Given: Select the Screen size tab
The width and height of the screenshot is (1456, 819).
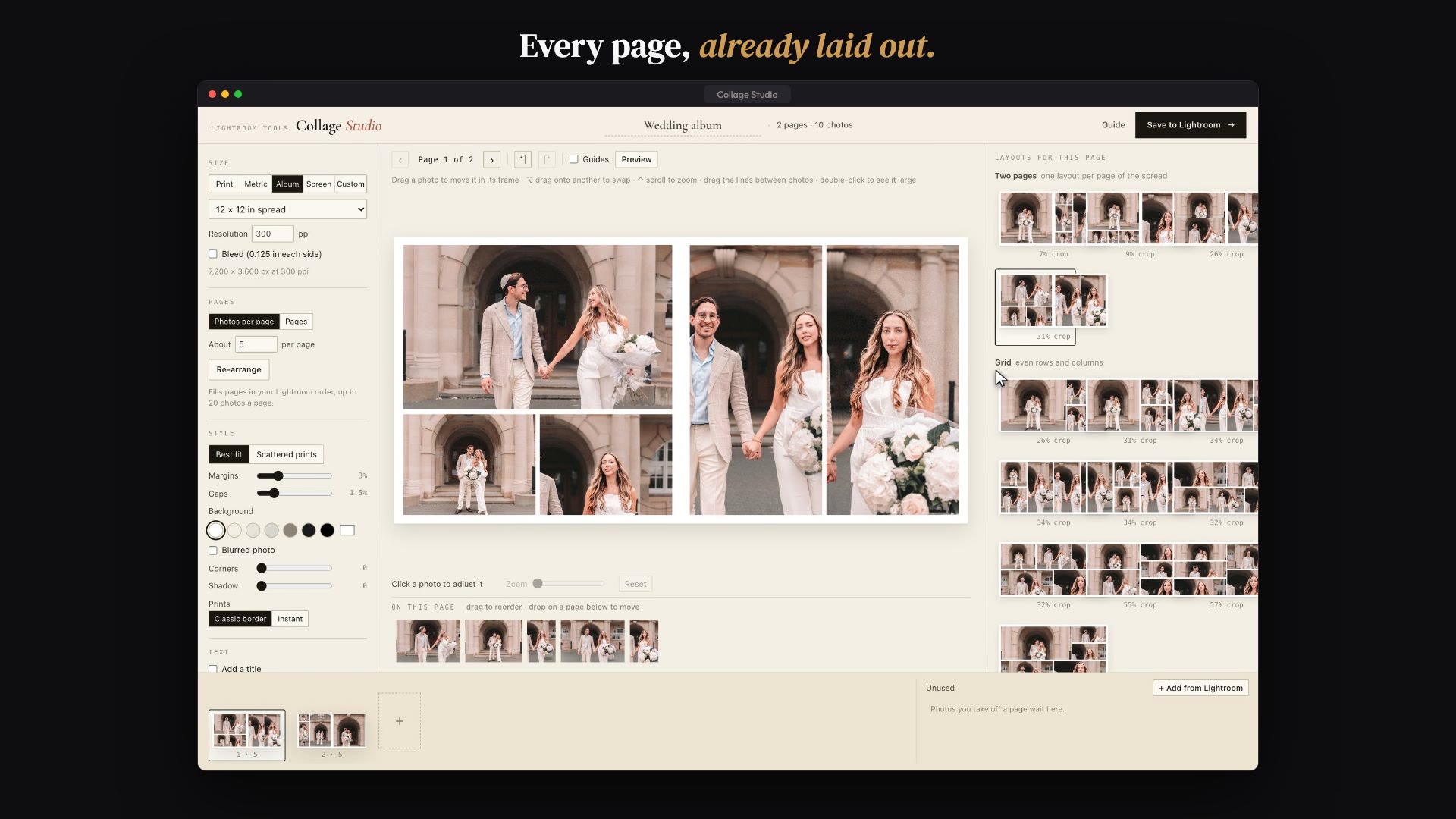Looking at the screenshot, I should [318, 184].
